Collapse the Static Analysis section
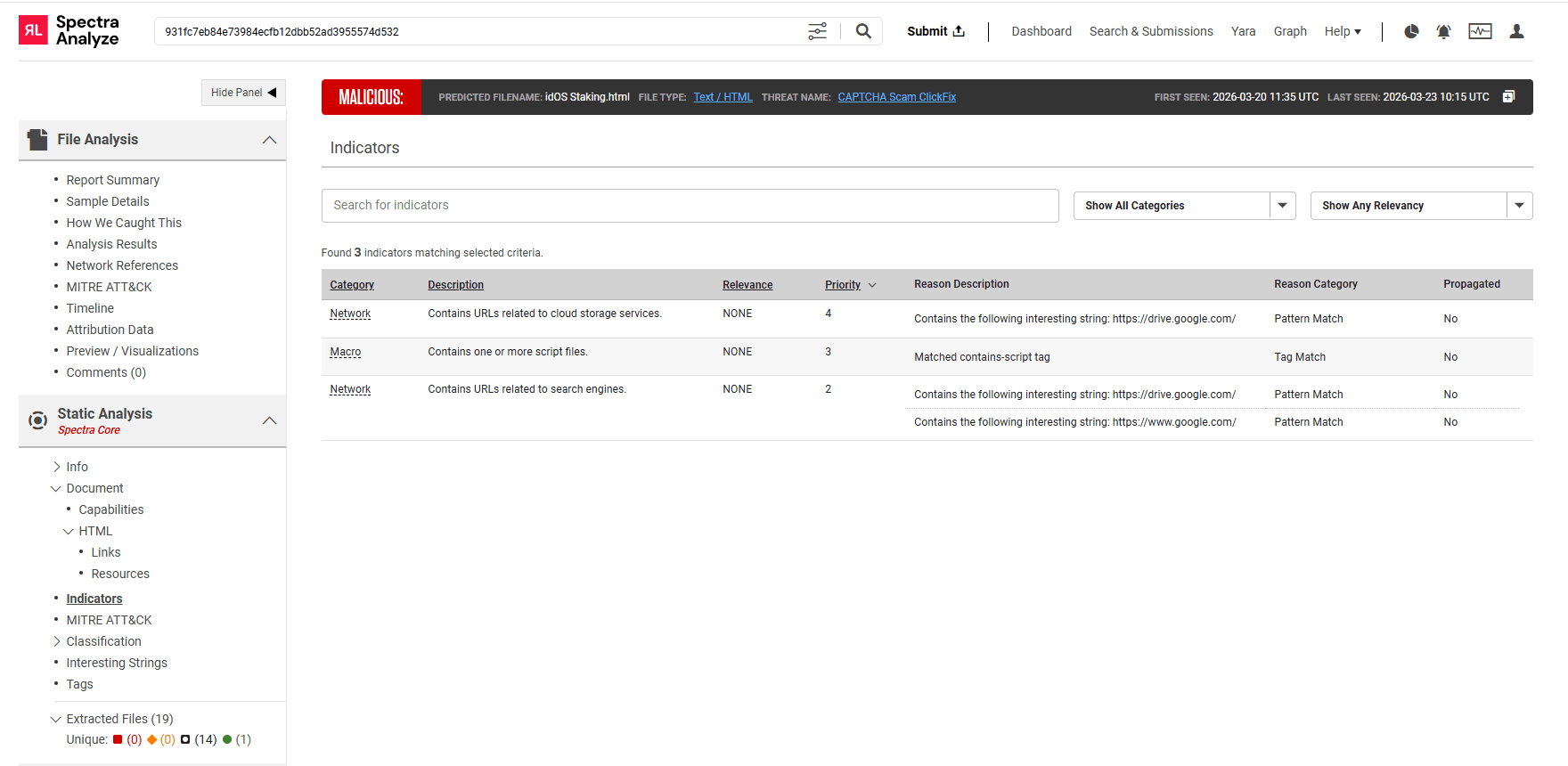Viewport: 1568px width, 766px height. click(x=269, y=420)
